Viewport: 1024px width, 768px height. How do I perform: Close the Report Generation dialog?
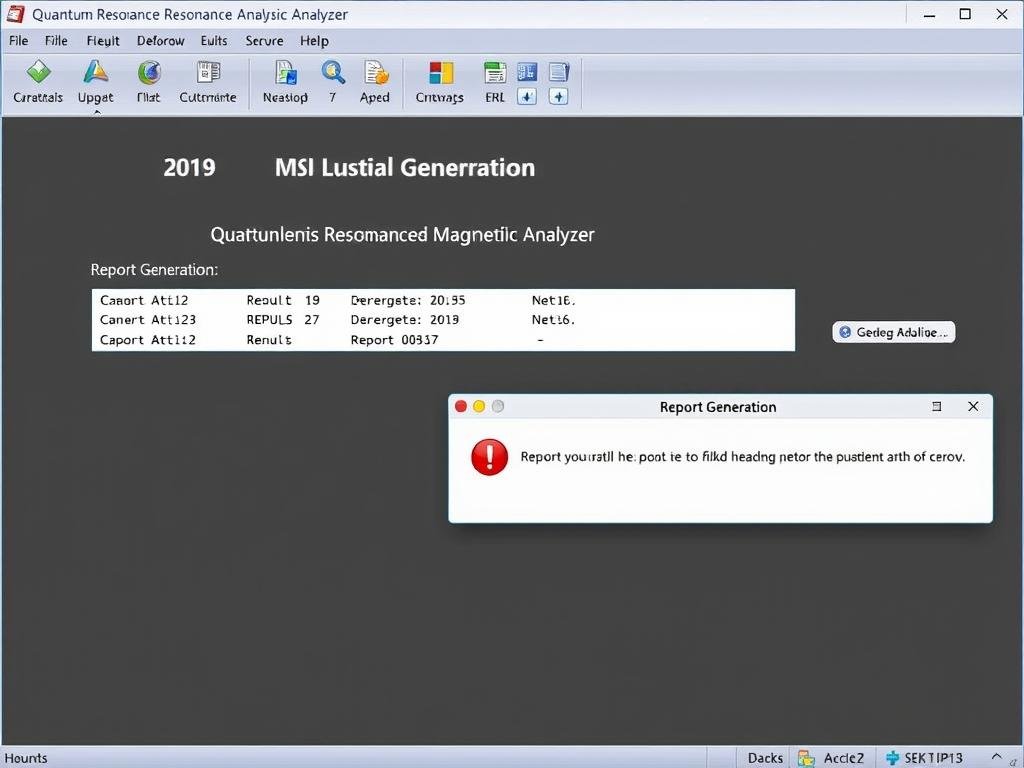coord(973,407)
